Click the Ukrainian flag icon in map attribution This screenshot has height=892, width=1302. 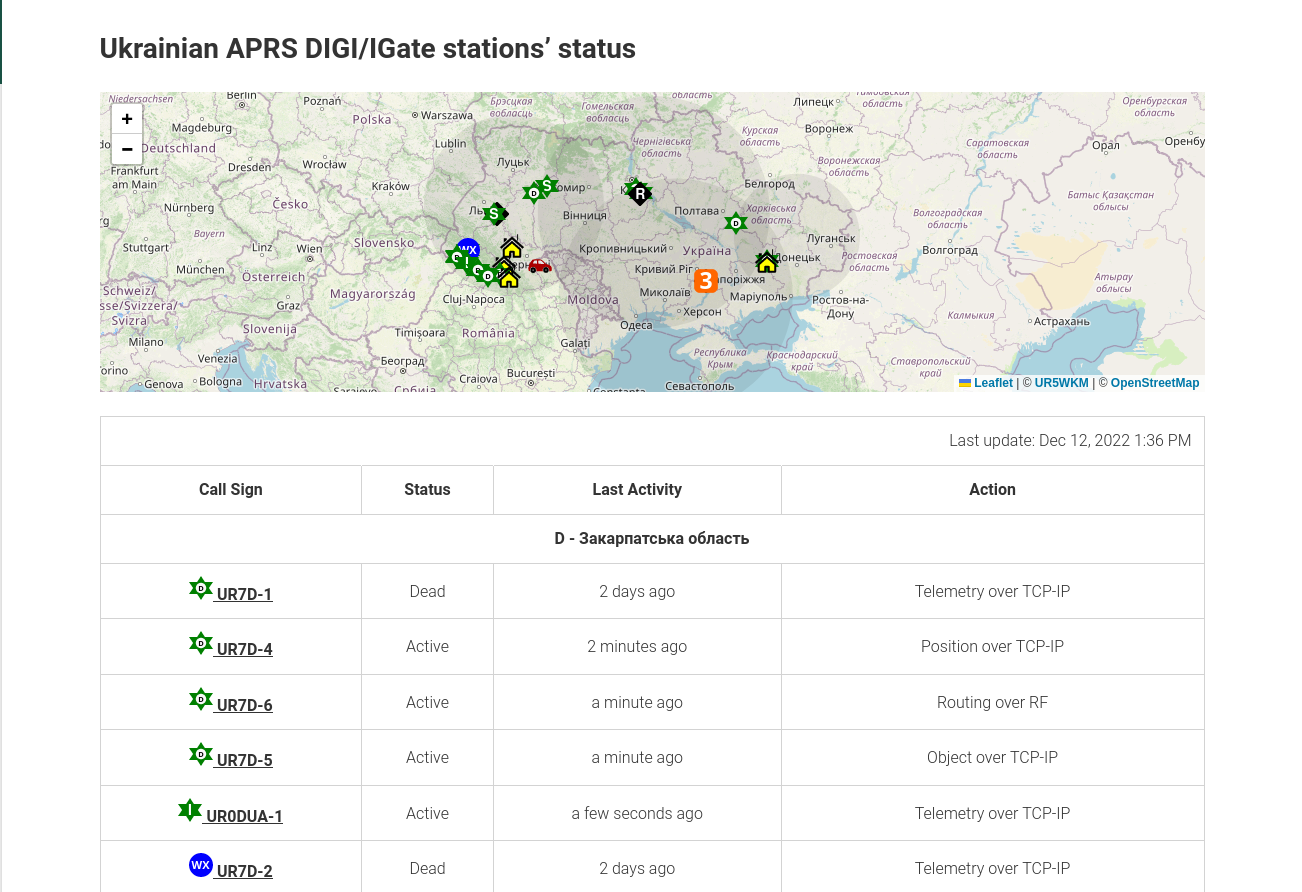click(964, 383)
